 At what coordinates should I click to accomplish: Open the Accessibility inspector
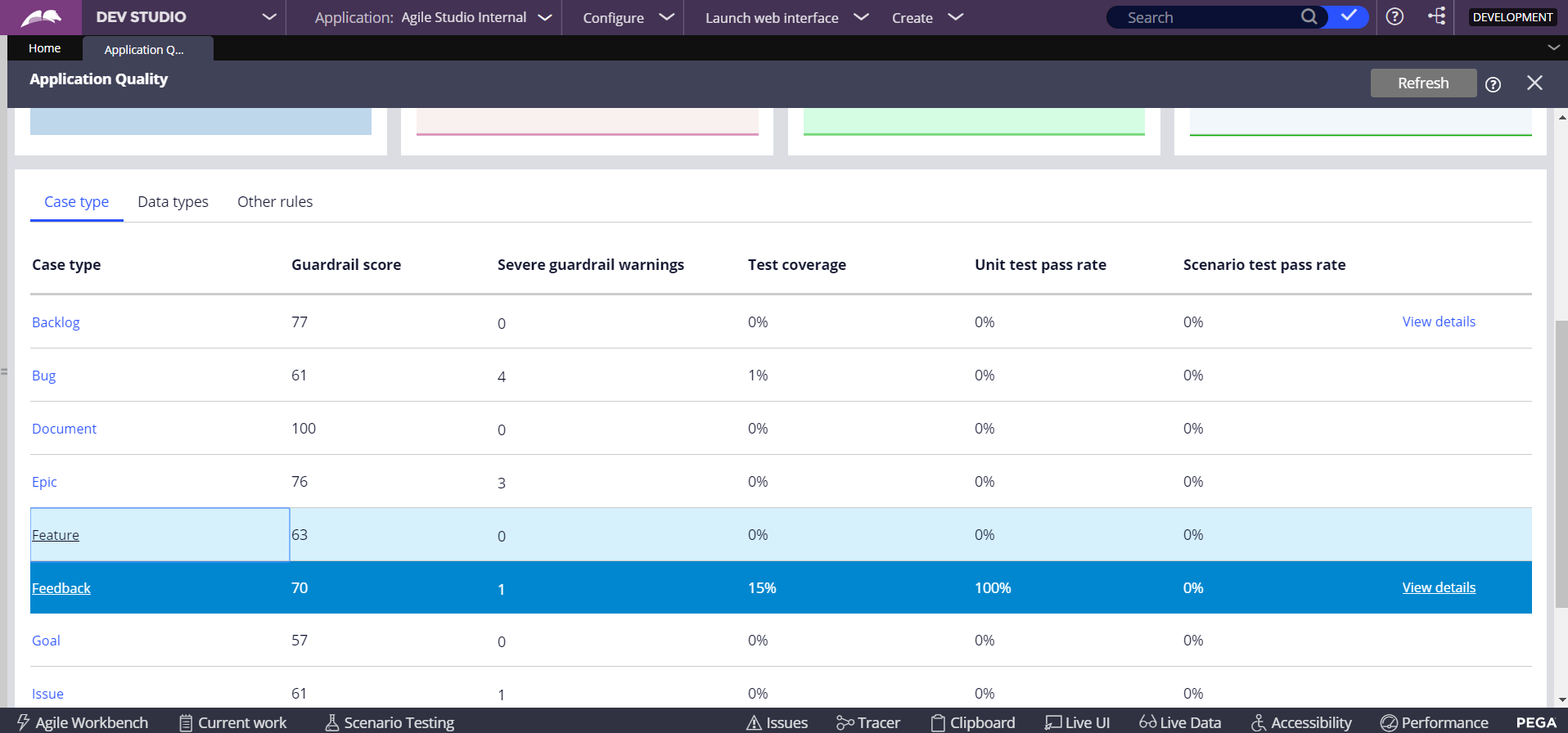pyautogui.click(x=1301, y=722)
